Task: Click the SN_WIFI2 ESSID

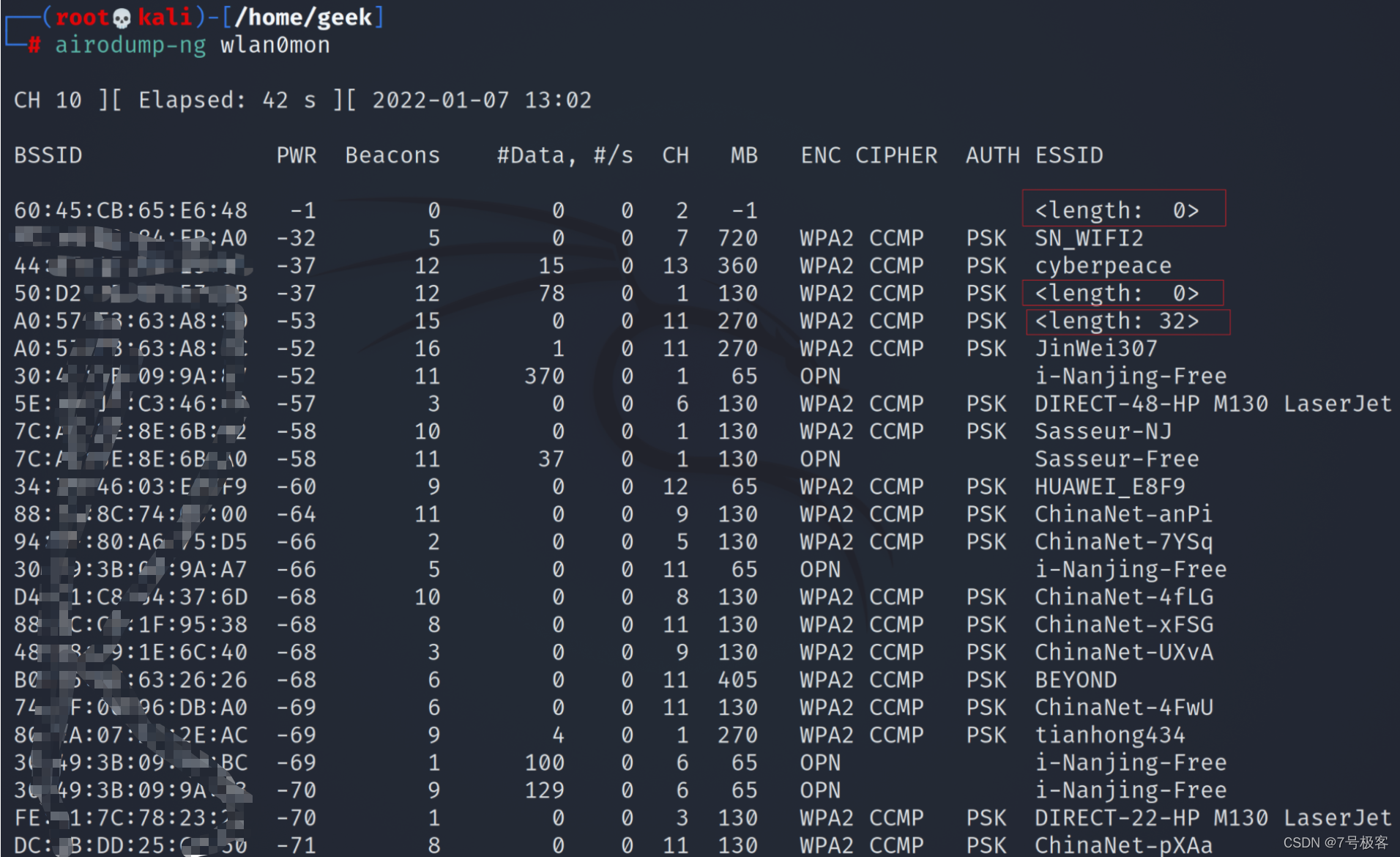Action: coord(1089,238)
